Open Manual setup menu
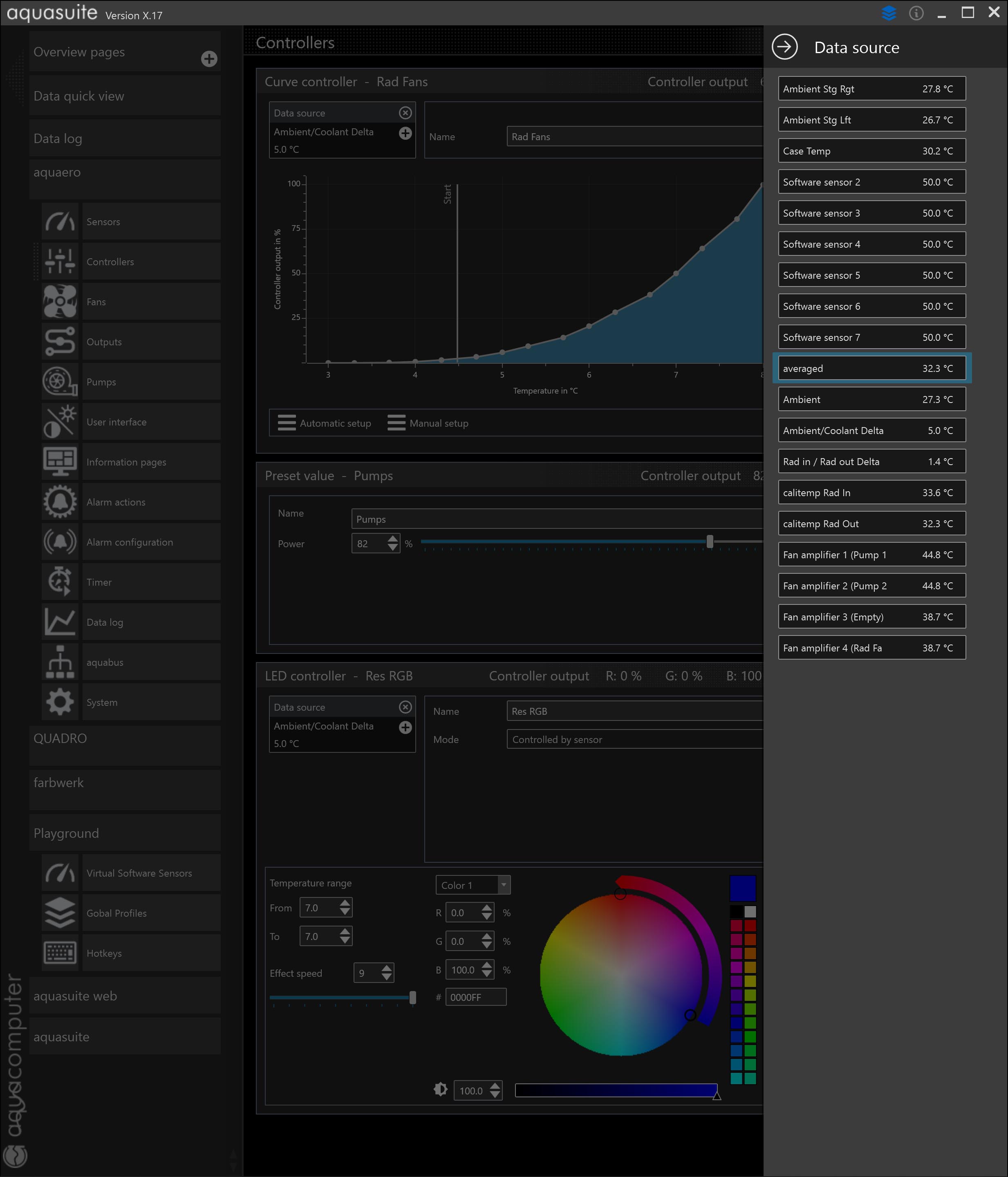The image size is (1008, 1177). point(428,423)
